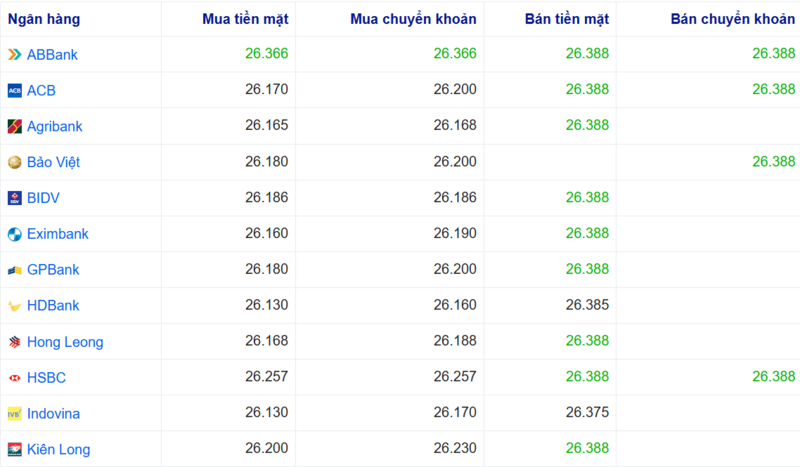
Task: Click the Eximbank logo icon
Action: [x=14, y=234]
